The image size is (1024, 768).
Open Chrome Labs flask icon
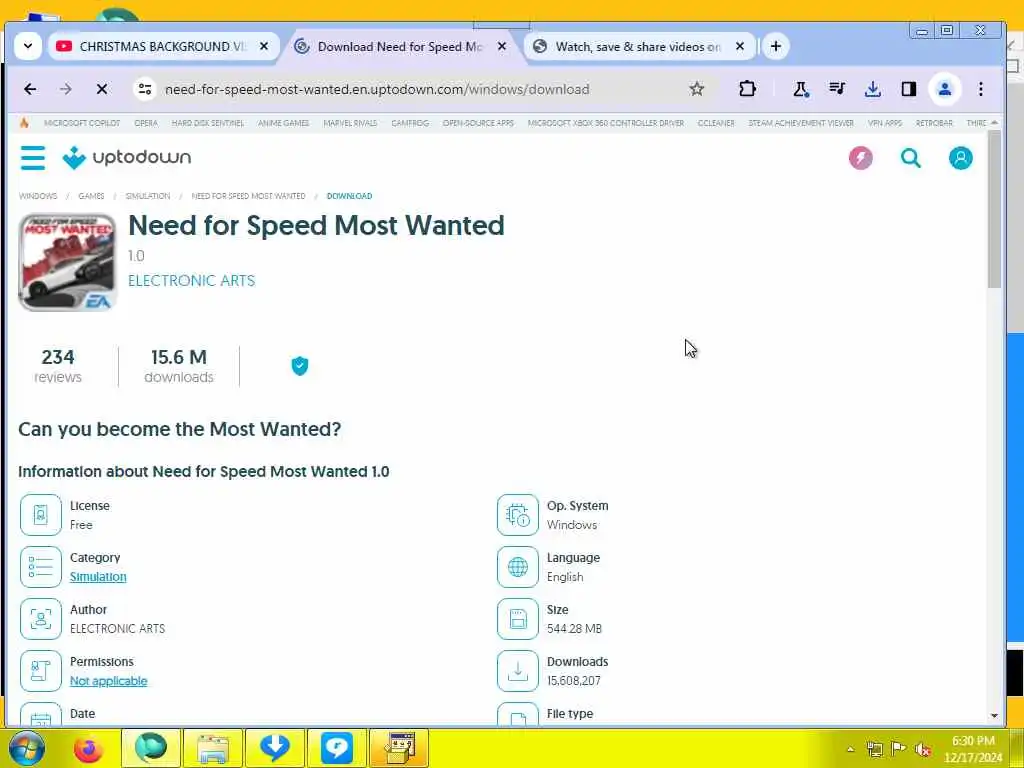pos(801,89)
